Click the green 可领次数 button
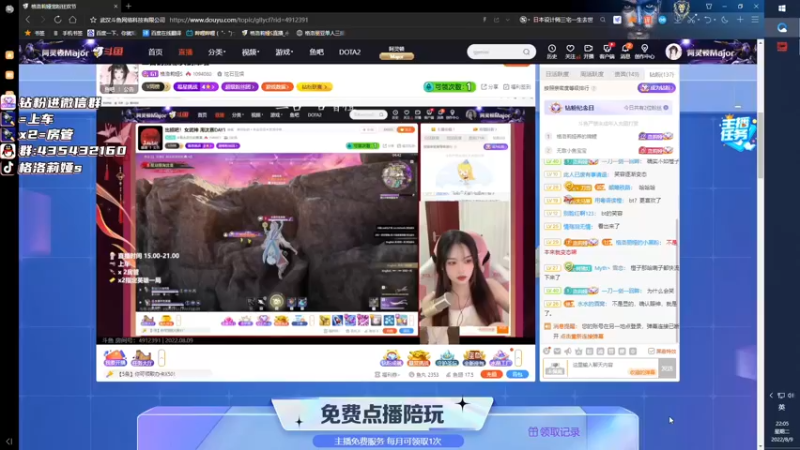800x450 pixels. click(x=449, y=87)
